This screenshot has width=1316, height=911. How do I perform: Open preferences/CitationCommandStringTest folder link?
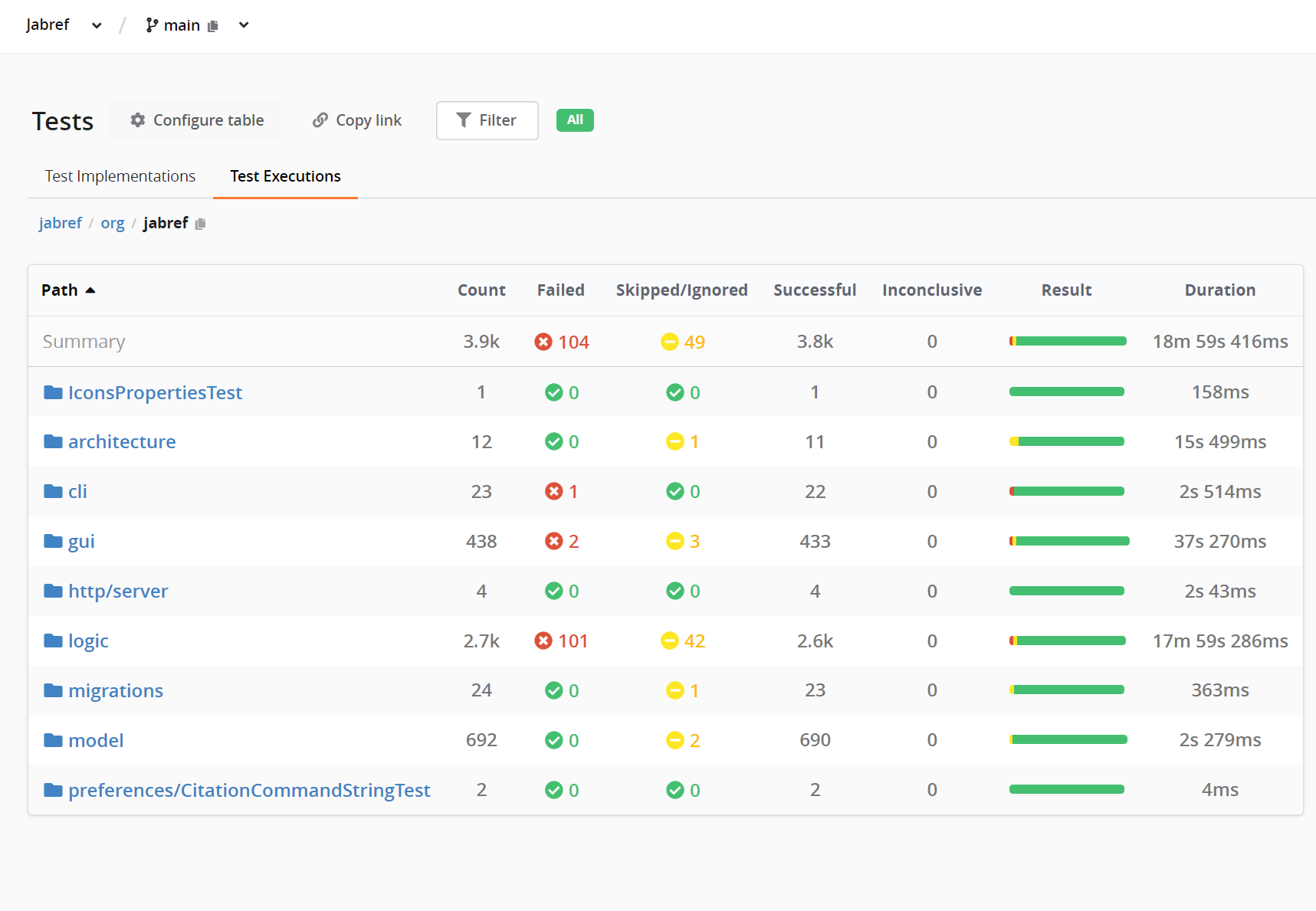(249, 791)
